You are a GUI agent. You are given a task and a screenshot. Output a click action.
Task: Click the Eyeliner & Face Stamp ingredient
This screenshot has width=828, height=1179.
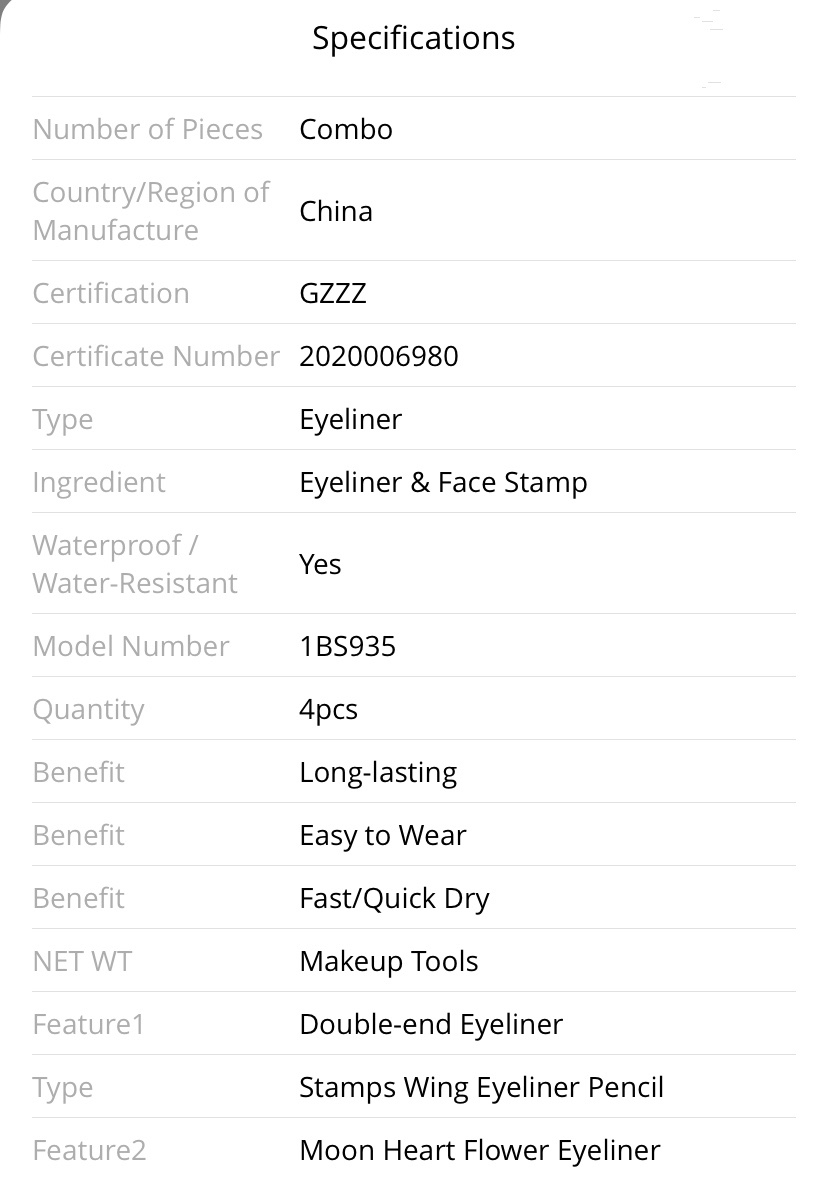click(x=443, y=483)
